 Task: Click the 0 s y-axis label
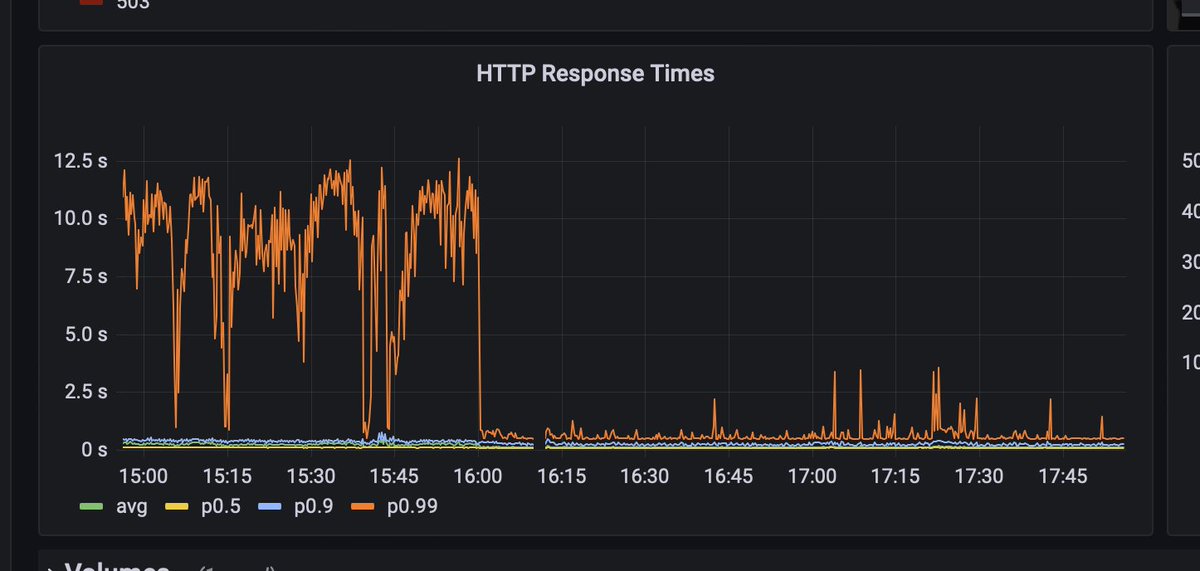click(95, 450)
